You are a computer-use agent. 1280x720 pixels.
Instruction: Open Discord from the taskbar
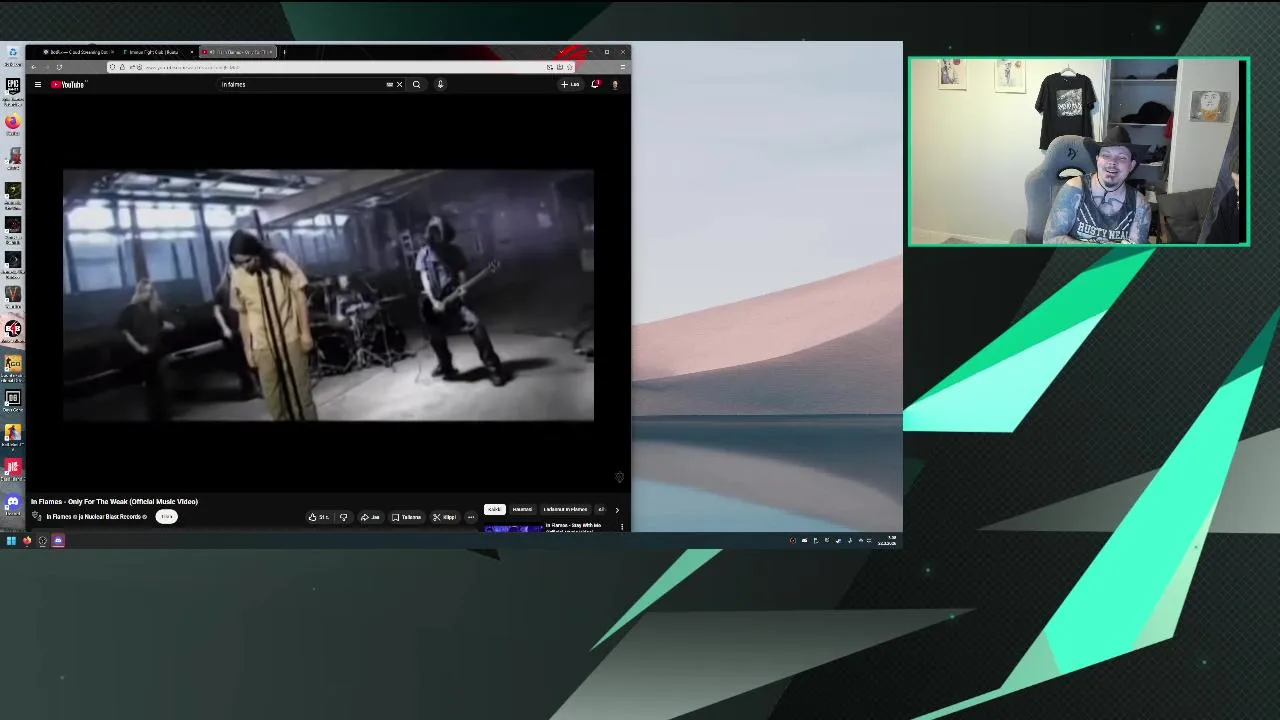coord(58,541)
